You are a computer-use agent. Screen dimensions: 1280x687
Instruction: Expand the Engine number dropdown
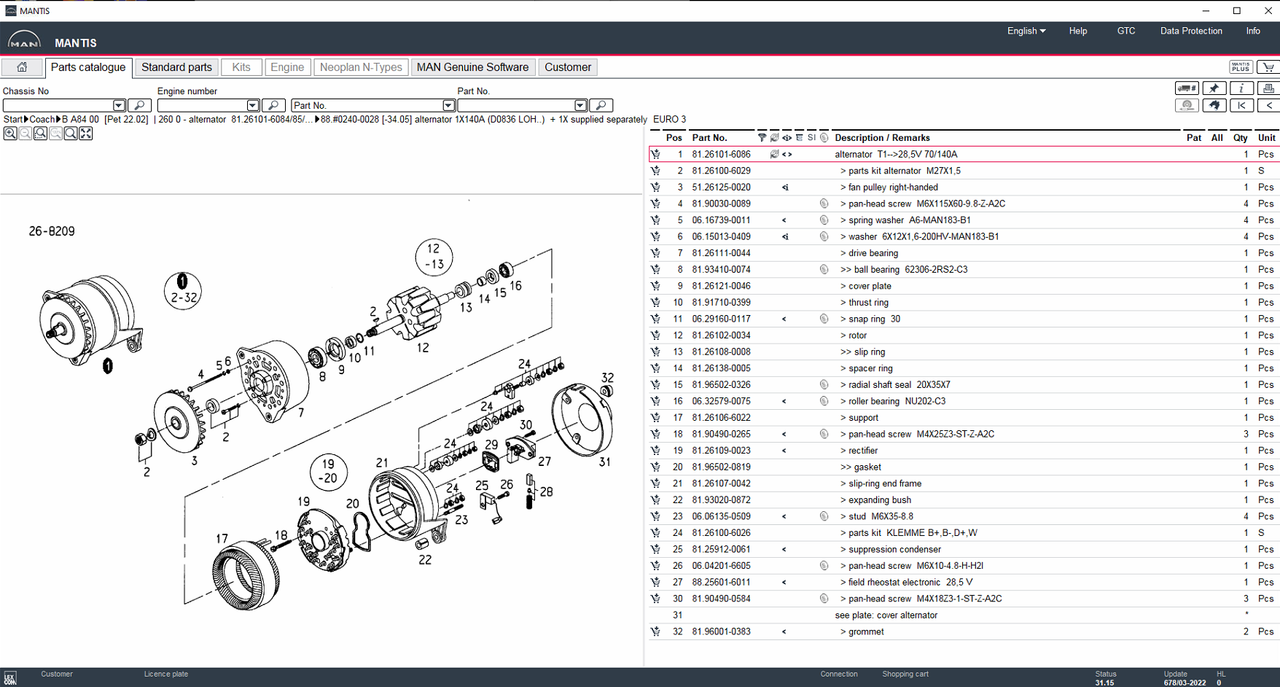253,105
